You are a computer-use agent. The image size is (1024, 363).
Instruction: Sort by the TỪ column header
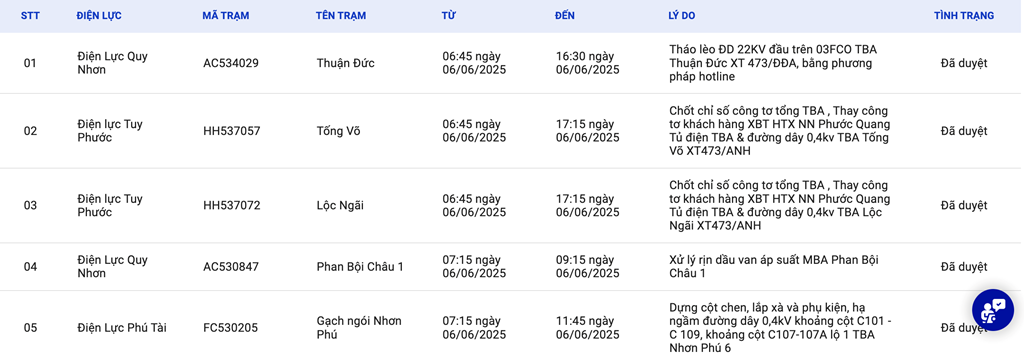pyautogui.click(x=449, y=16)
